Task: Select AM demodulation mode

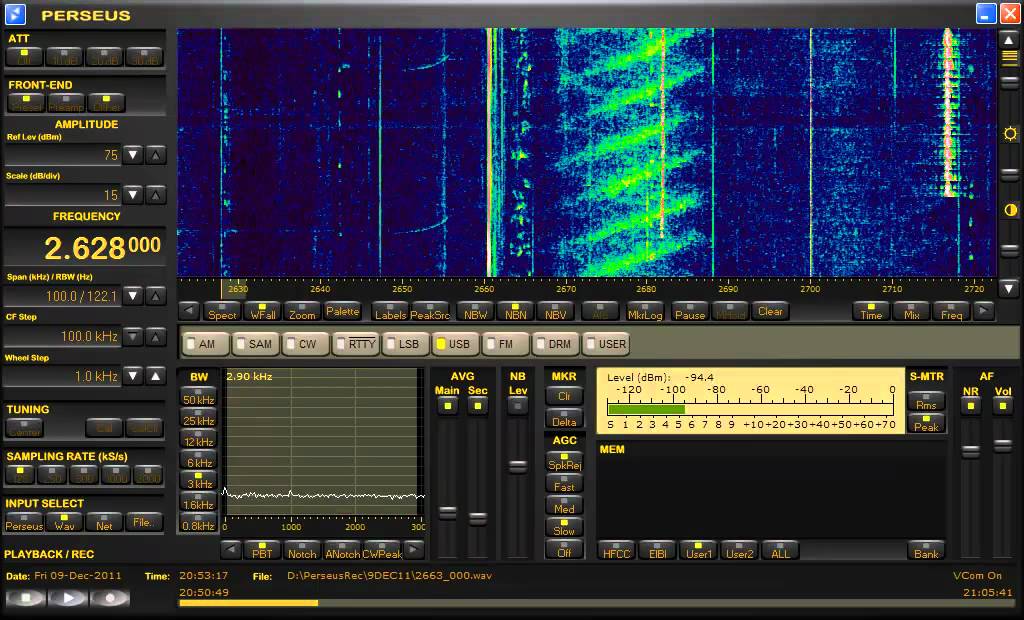Action: (x=206, y=344)
